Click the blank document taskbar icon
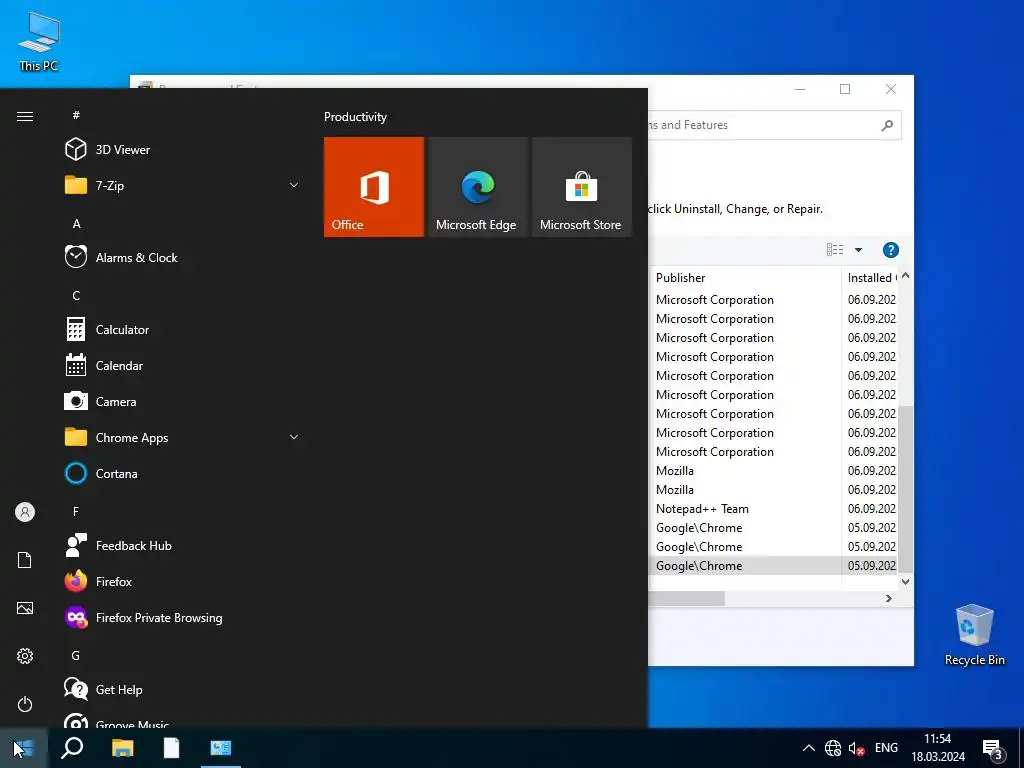Image resolution: width=1024 pixels, height=768 pixels. 171,748
